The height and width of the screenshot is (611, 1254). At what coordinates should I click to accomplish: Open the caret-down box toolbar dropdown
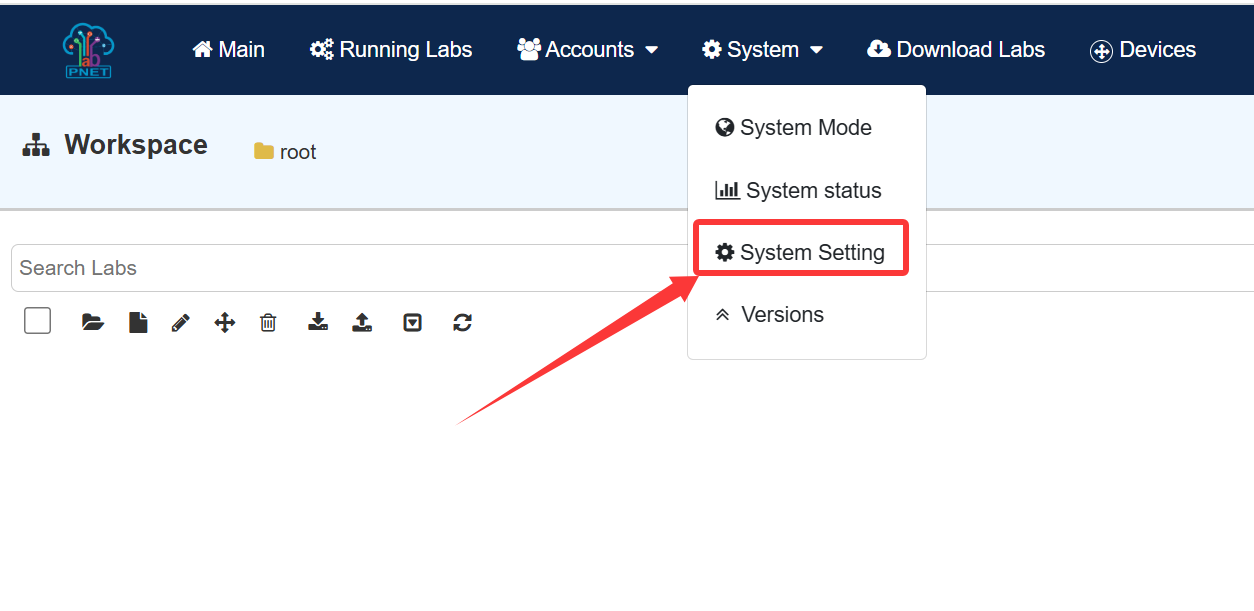412,322
